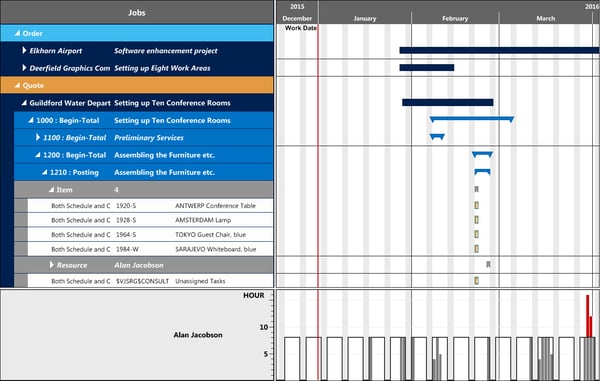This screenshot has height=381, width=600.
Task: Collapse the Guildford Water Department job
Action: [x=24, y=103]
